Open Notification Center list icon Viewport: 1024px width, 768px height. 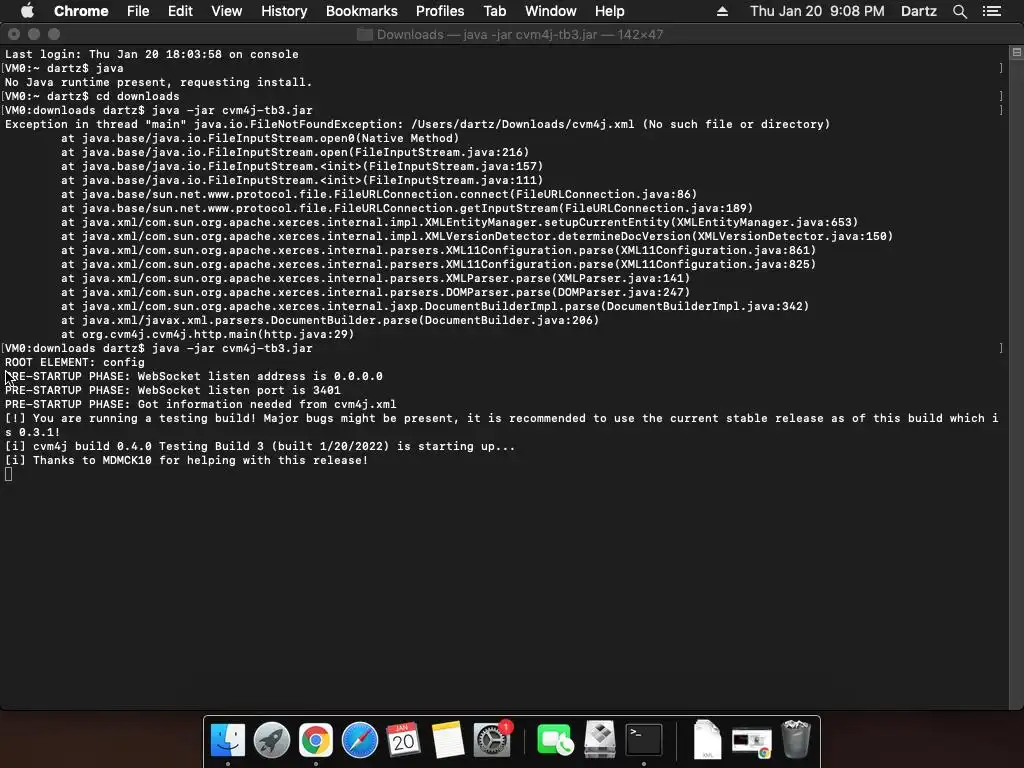click(992, 11)
